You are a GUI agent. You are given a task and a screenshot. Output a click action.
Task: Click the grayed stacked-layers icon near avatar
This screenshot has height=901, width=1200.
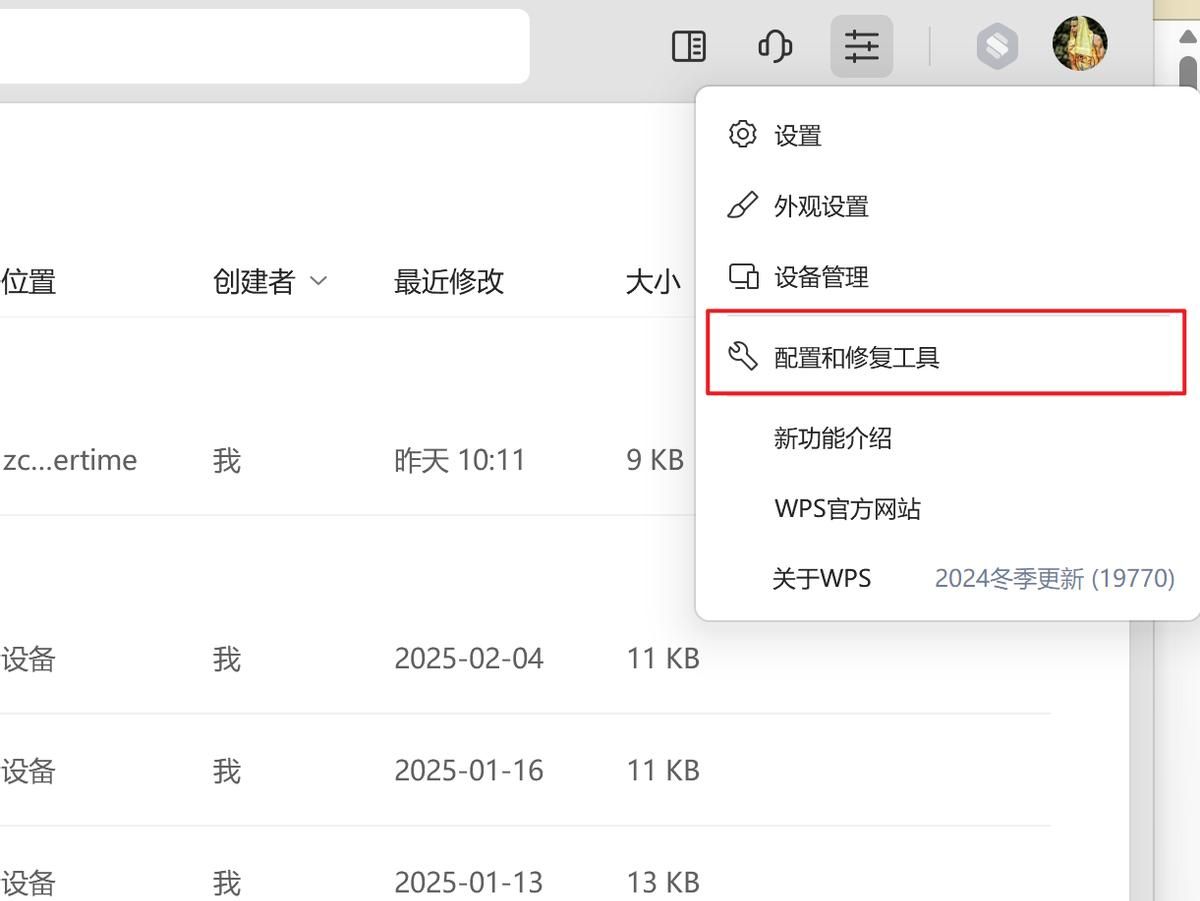click(x=996, y=45)
